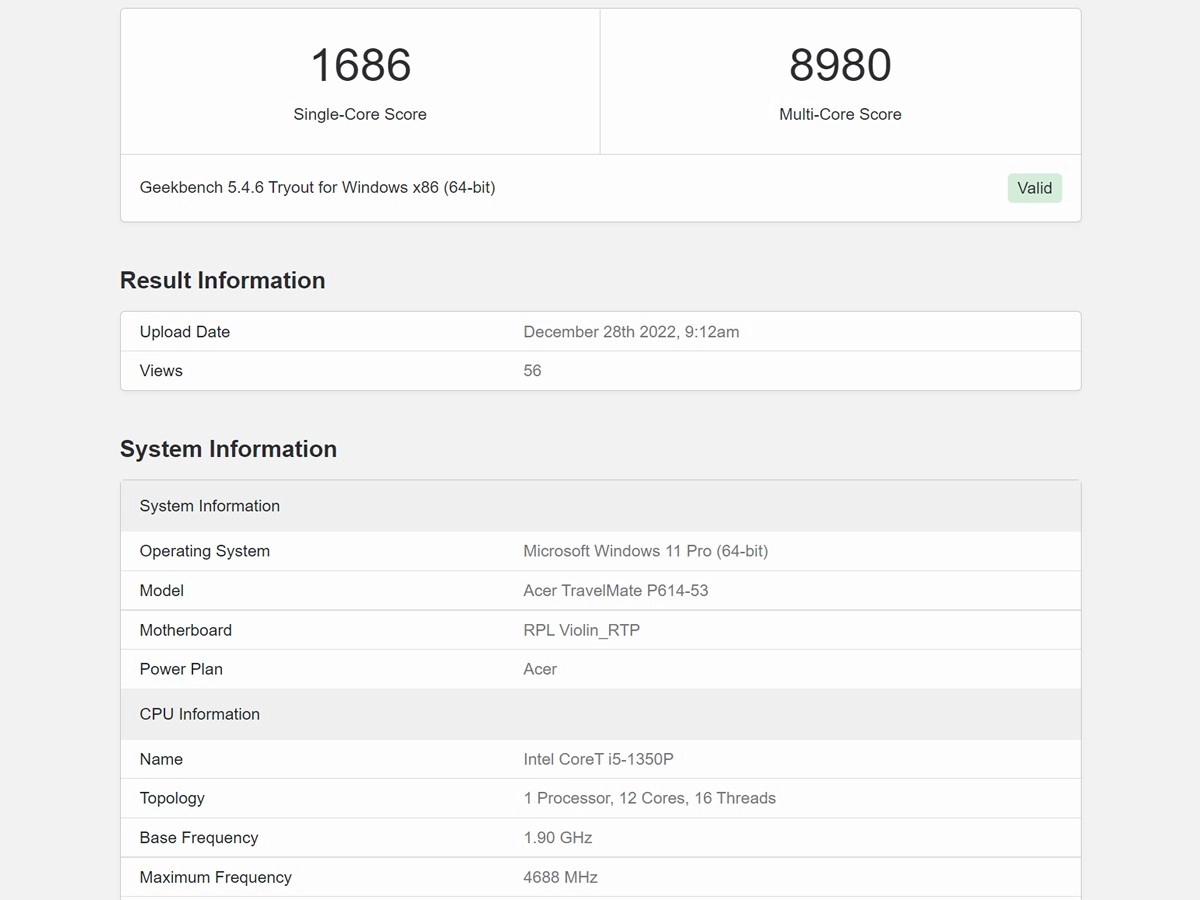The image size is (1200, 900).
Task: Click the Topology row label
Action: click(x=172, y=798)
